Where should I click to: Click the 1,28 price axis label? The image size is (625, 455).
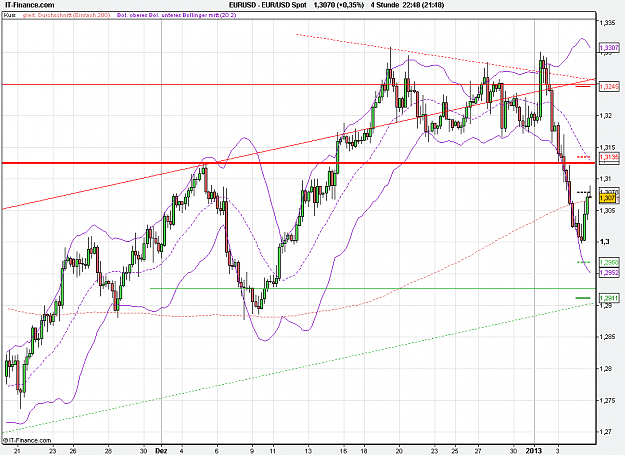605,369
